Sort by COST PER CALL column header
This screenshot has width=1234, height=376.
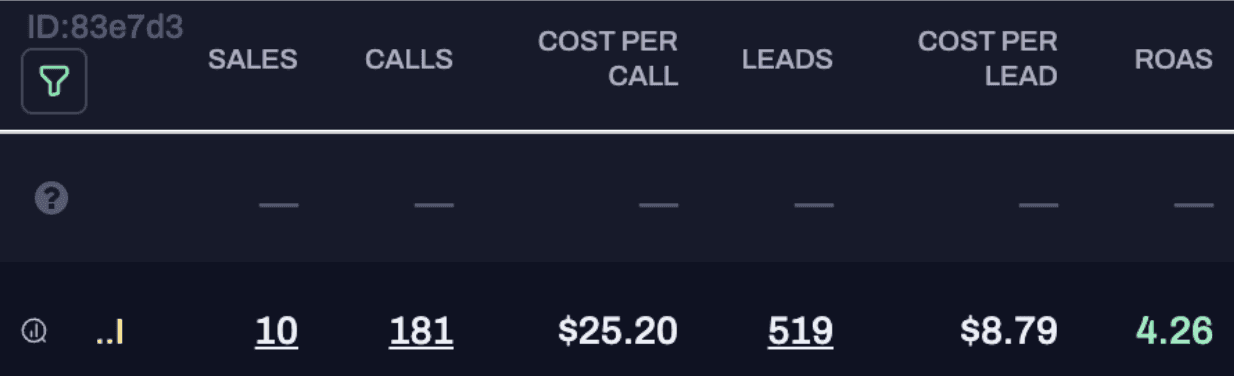[x=608, y=59]
